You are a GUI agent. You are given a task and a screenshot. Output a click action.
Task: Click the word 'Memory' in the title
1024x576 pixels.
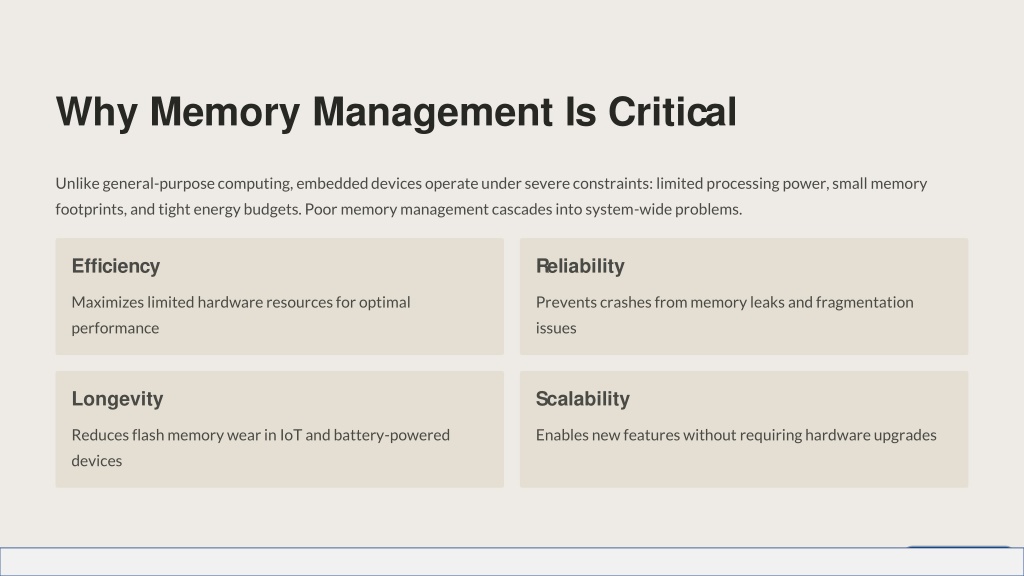225,112
